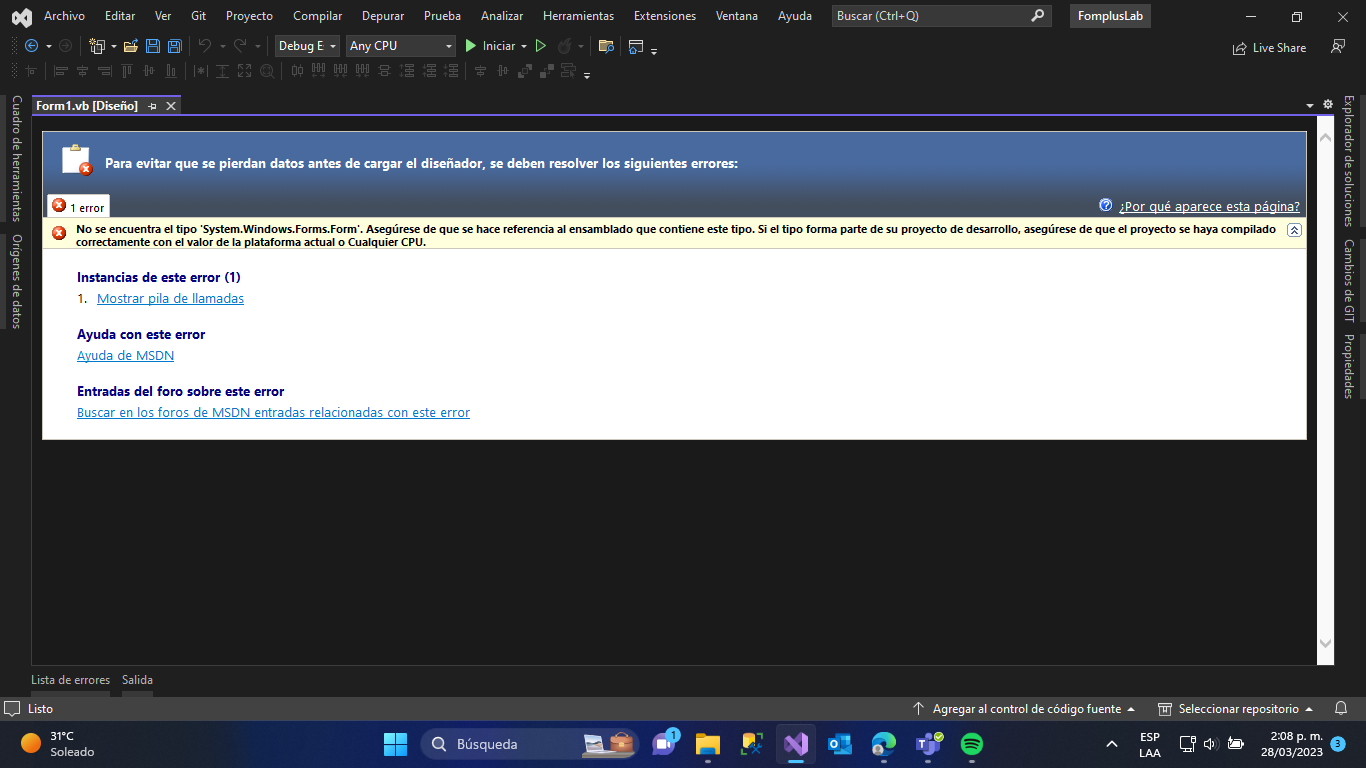The height and width of the screenshot is (768, 1366).
Task: Click the Open File folder icon
Action: click(130, 46)
